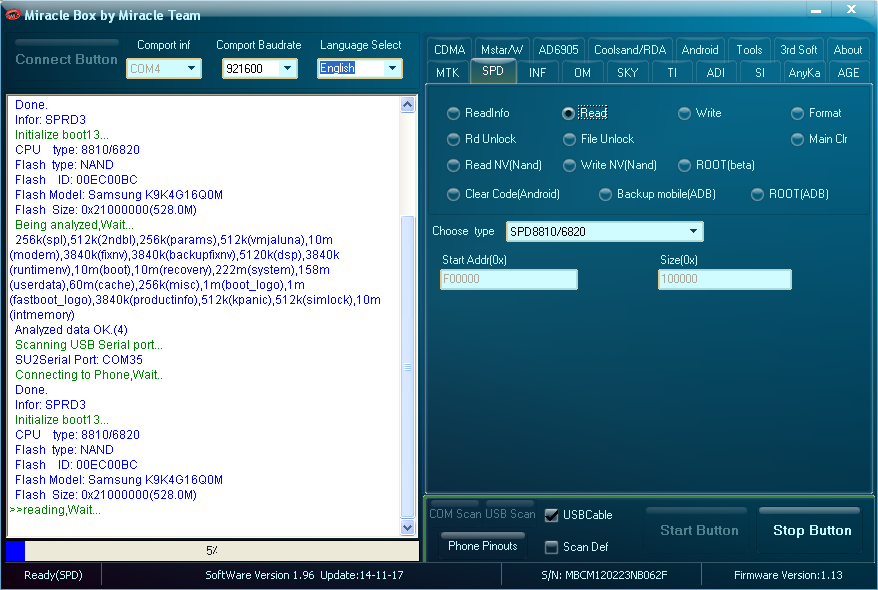878x590 pixels.
Task: Open the Choose type SPD8810/6820 dropdown
Action: pos(693,232)
